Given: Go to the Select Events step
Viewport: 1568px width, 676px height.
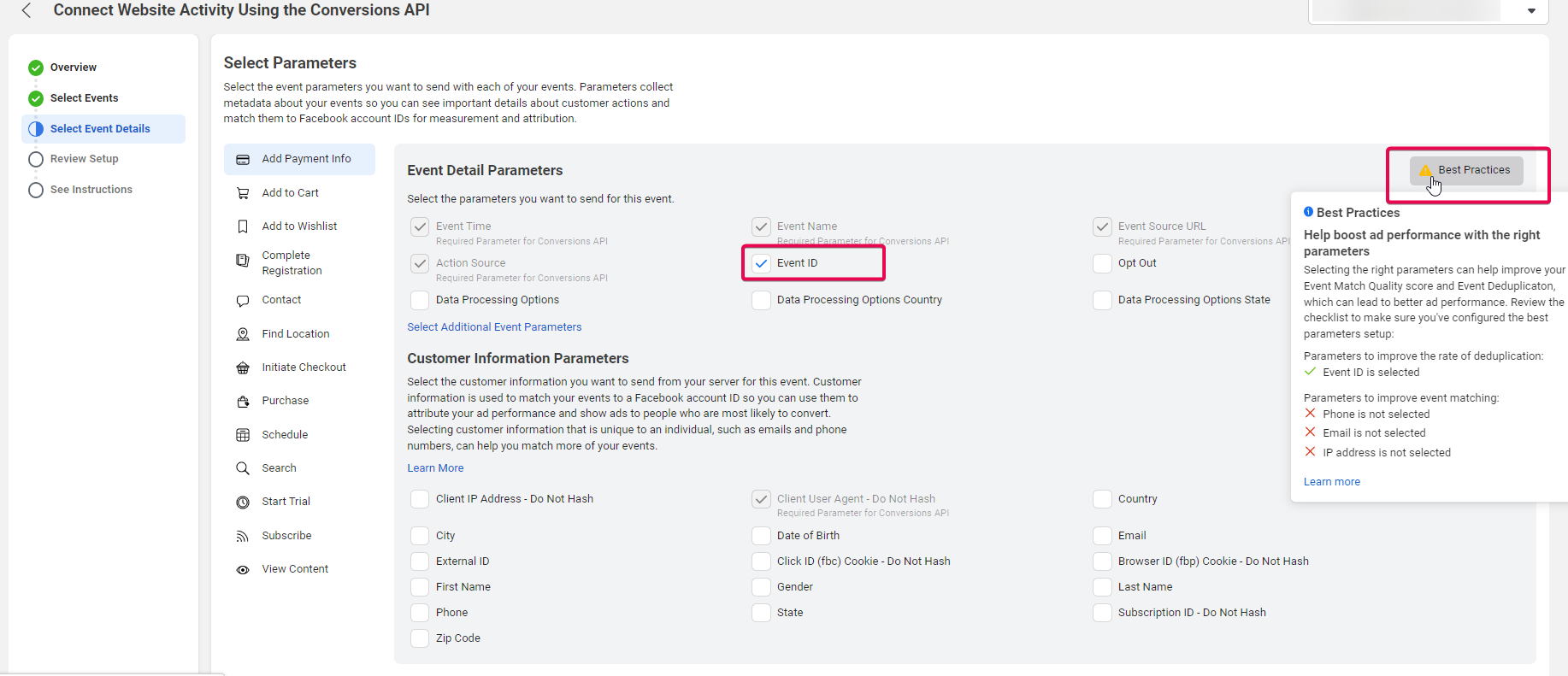Looking at the screenshot, I should (84, 98).
